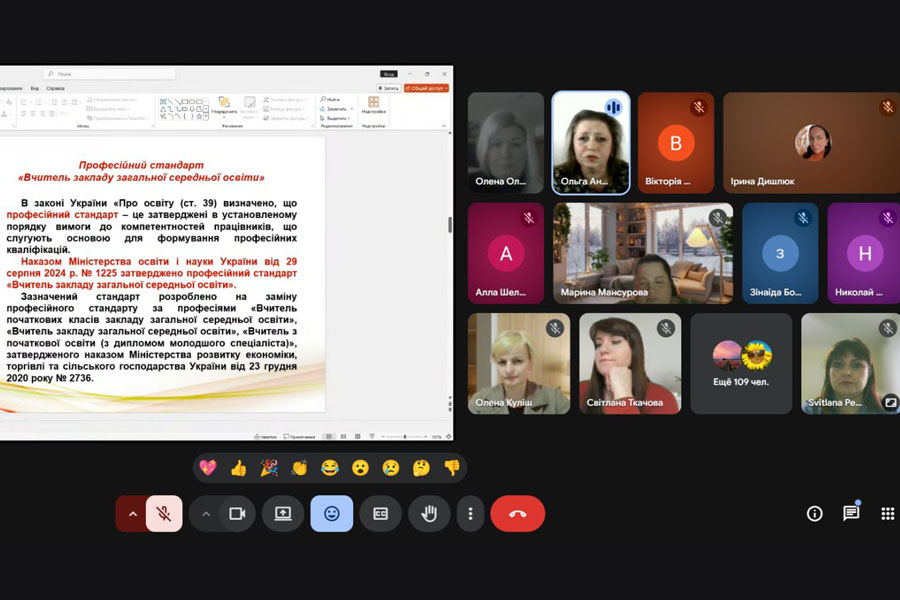Image resolution: width=900 pixels, height=600 pixels.
Task: Toggle 'Заметки' notes in status bar
Action: point(265,437)
